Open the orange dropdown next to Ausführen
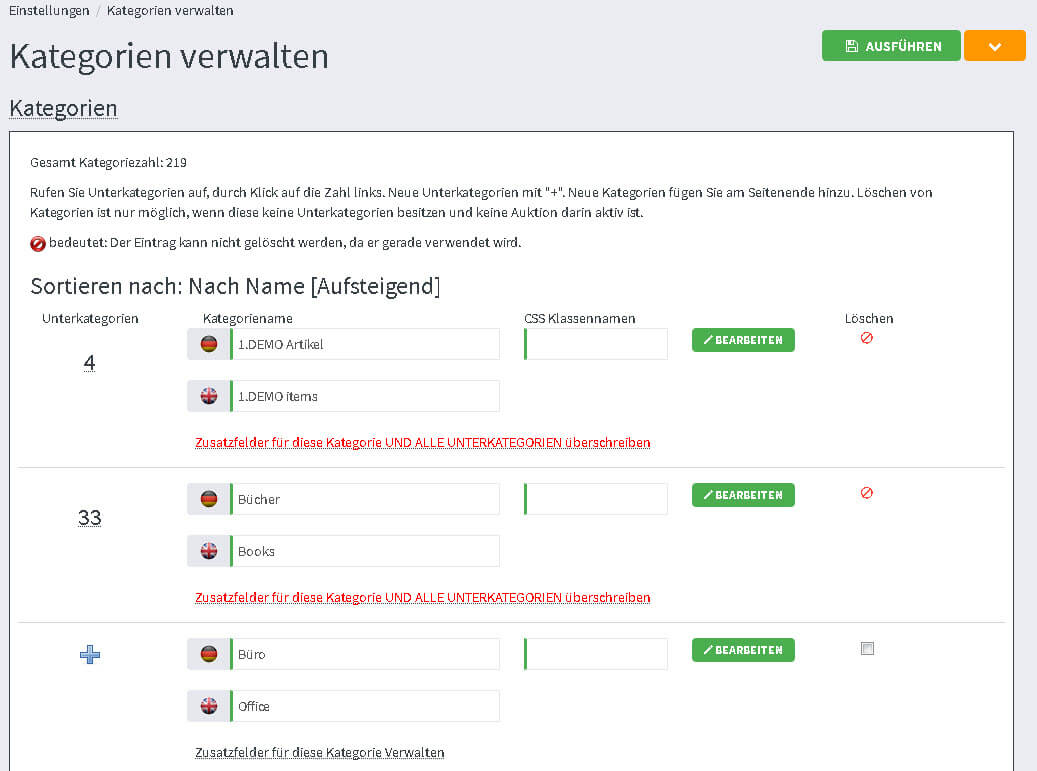Screen dimensions: 1037x771 pos(994,46)
